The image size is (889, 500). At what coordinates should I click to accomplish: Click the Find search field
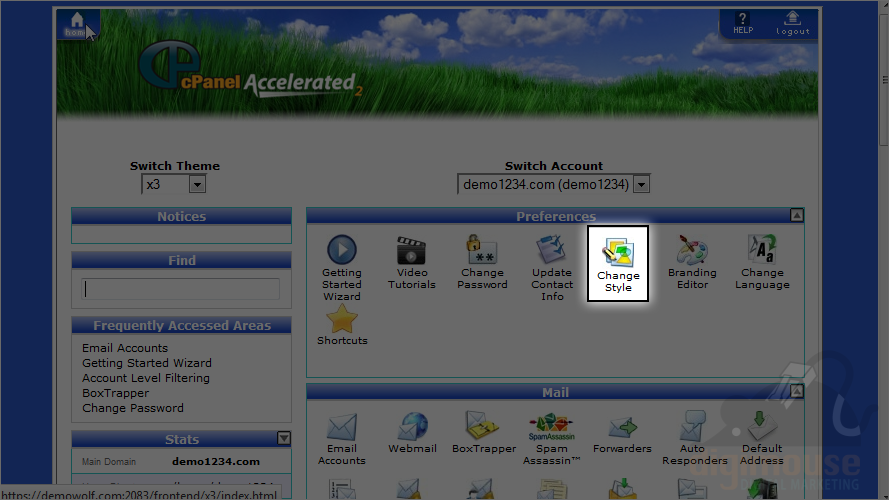pyautogui.click(x=180, y=289)
